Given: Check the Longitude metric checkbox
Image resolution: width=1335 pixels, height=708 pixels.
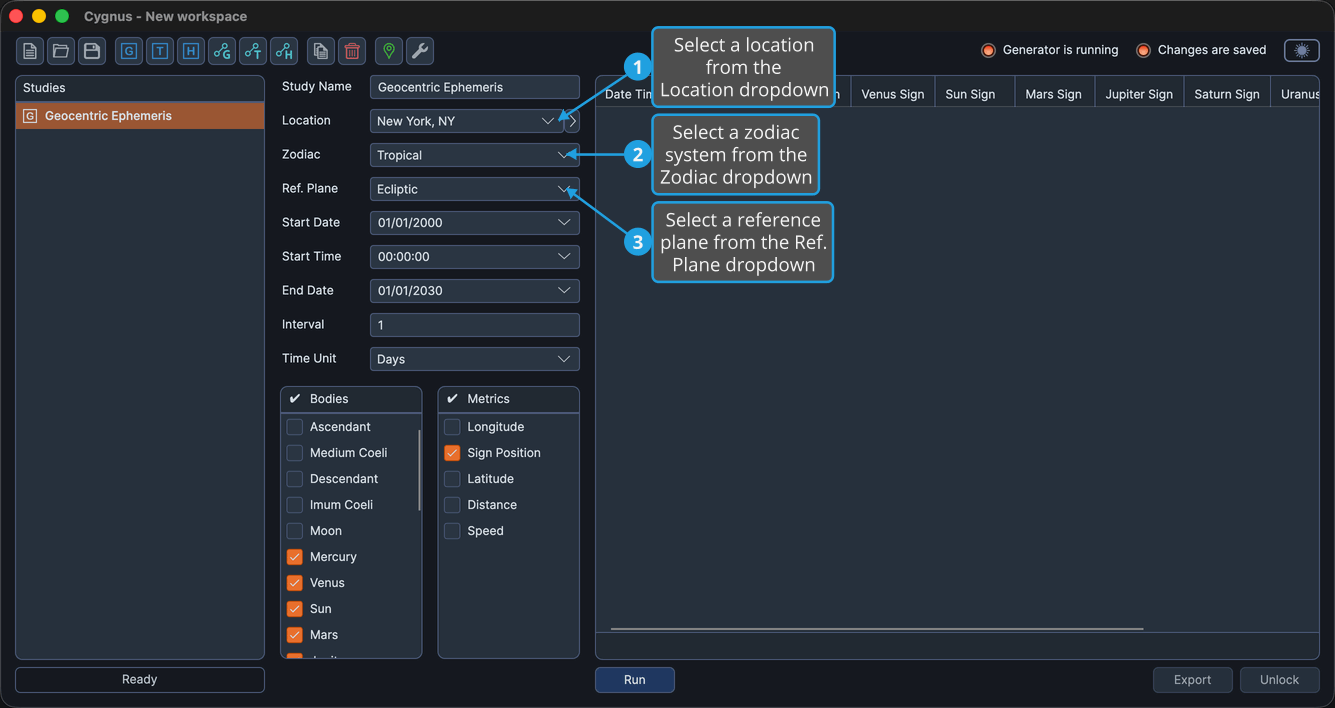Looking at the screenshot, I should click(x=452, y=427).
